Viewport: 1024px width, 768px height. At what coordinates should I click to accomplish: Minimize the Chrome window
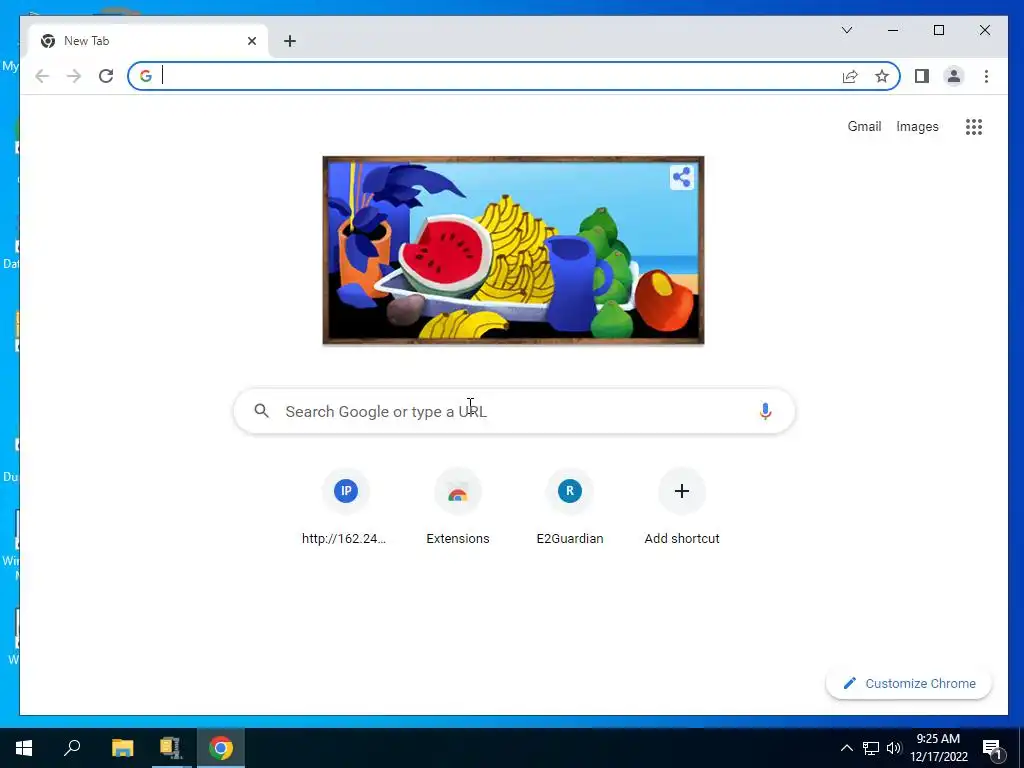point(893,30)
